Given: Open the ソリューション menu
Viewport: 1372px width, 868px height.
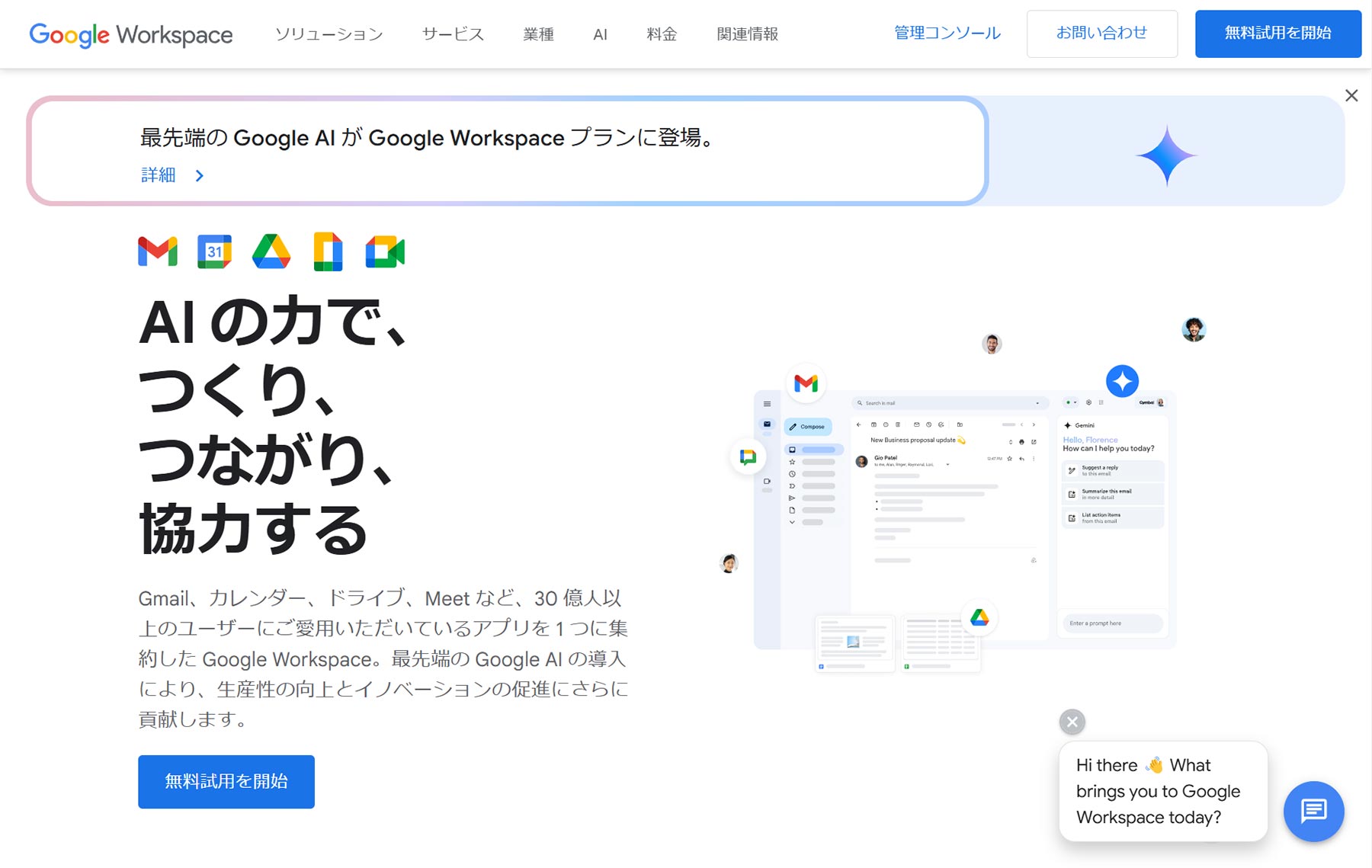Looking at the screenshot, I should (x=329, y=34).
